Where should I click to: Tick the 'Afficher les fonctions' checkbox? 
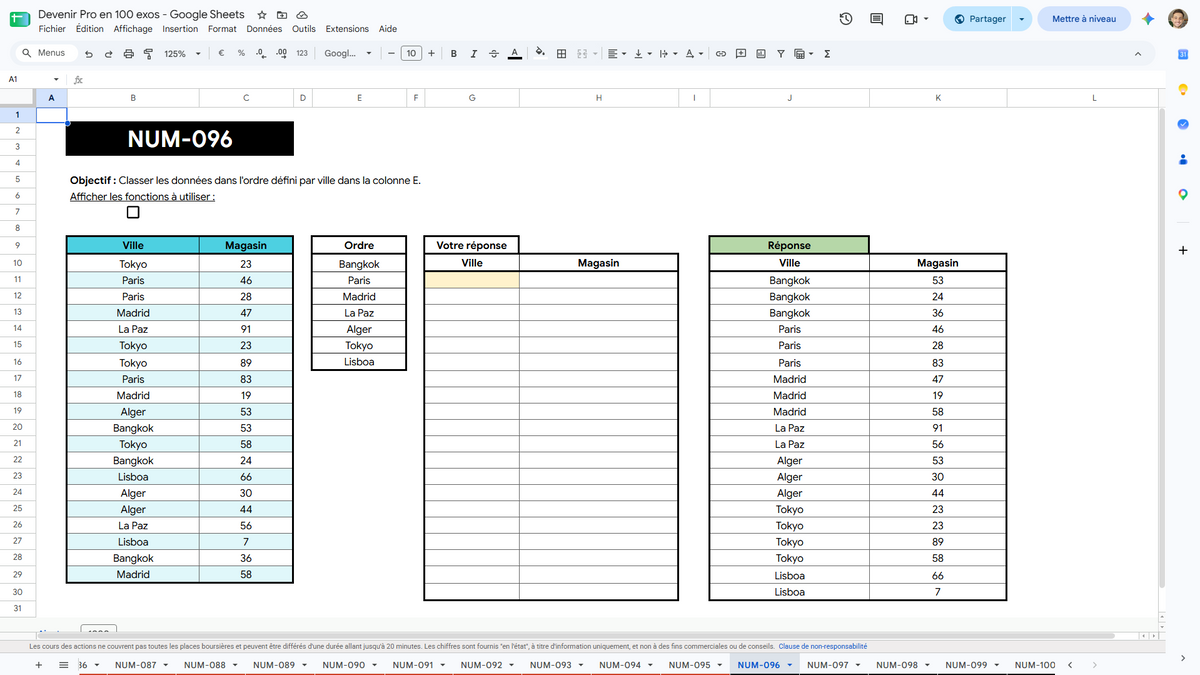tap(133, 212)
